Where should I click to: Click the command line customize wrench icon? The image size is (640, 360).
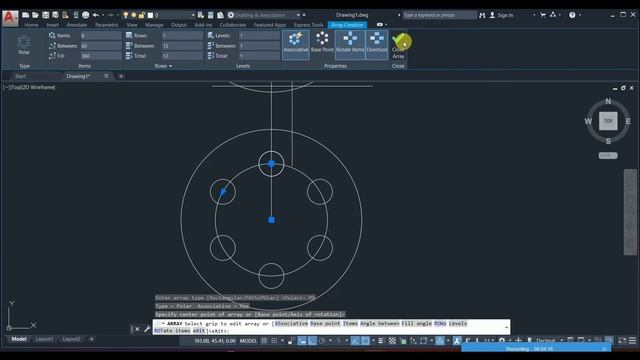coord(147,329)
